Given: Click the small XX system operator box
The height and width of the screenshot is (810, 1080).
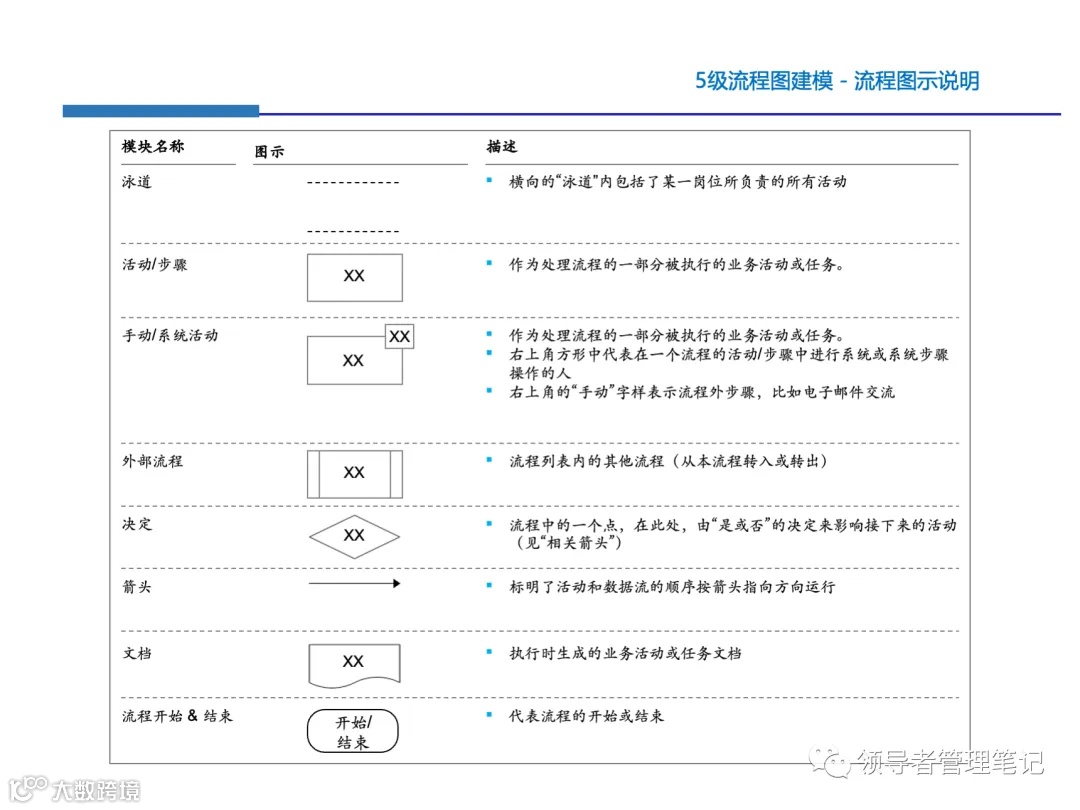Looking at the screenshot, I should 398,336.
